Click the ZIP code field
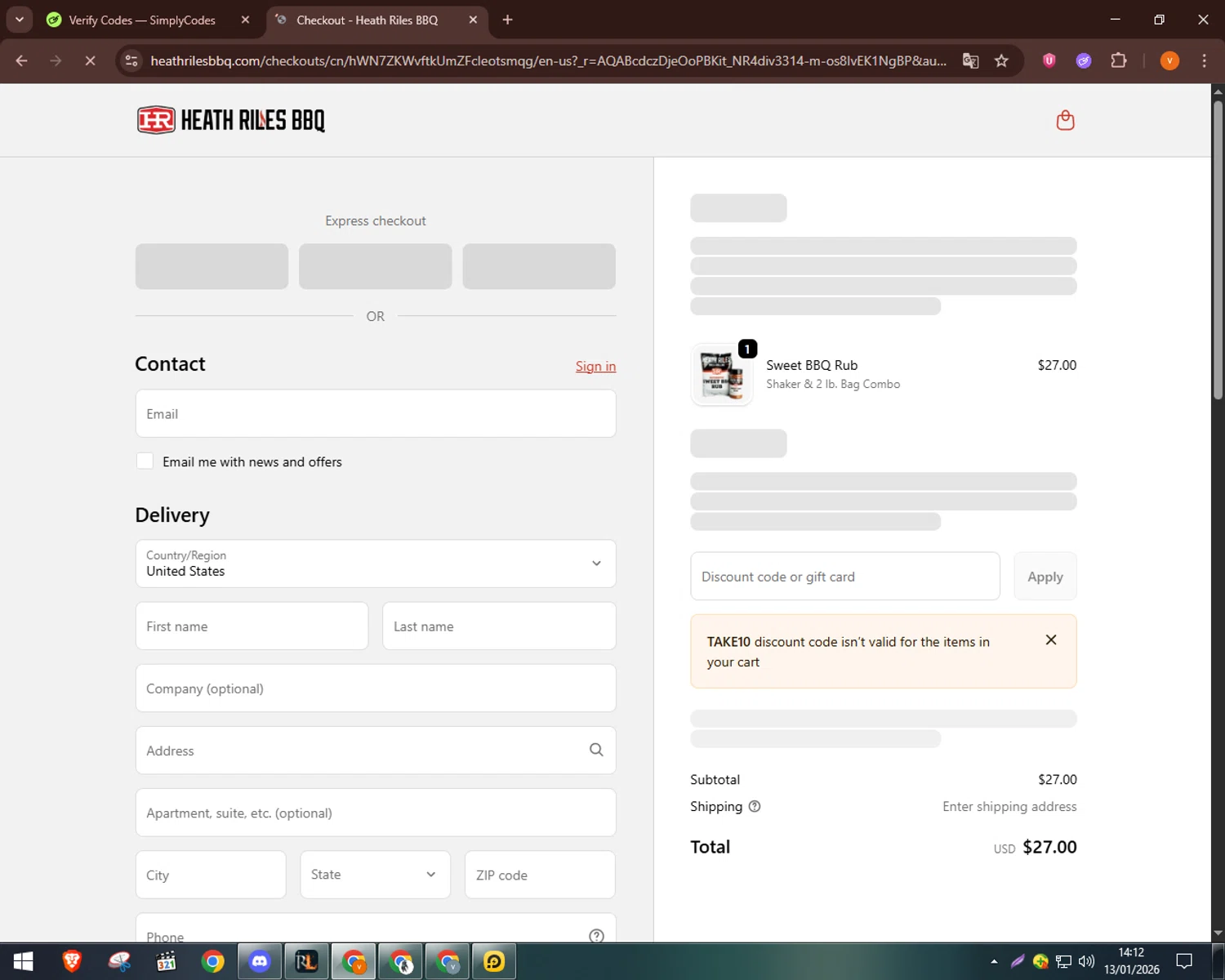The image size is (1225, 980). [x=540, y=875]
